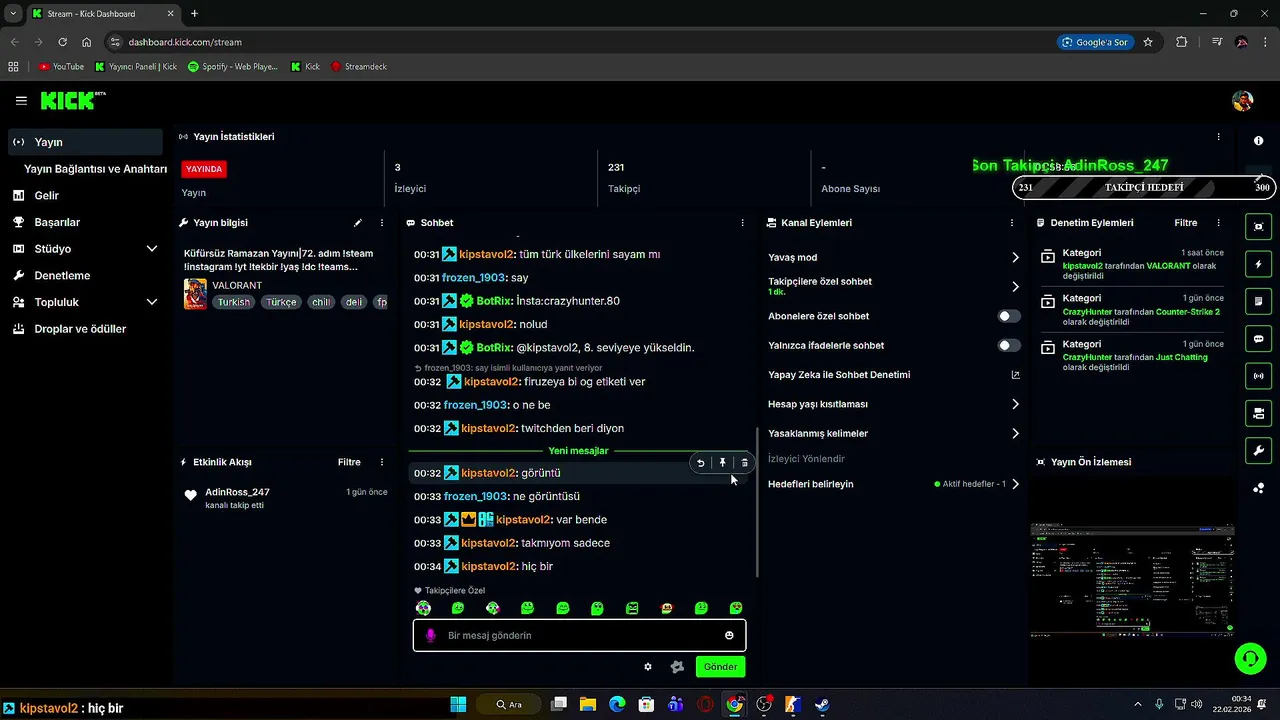The image size is (1280, 720).
Task: Open the YouTube bookmark
Action: point(61,67)
